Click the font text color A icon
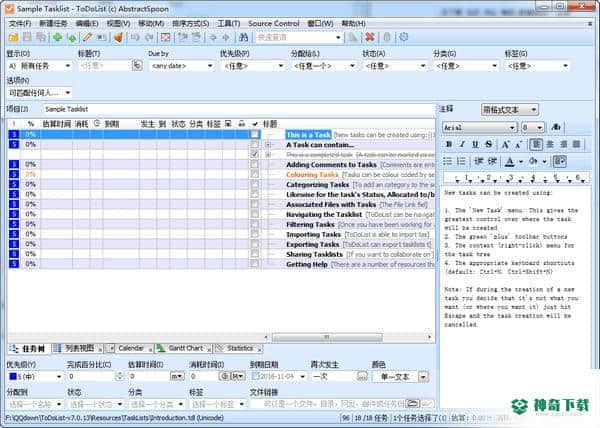The height and width of the screenshot is (428, 600). (x=509, y=161)
